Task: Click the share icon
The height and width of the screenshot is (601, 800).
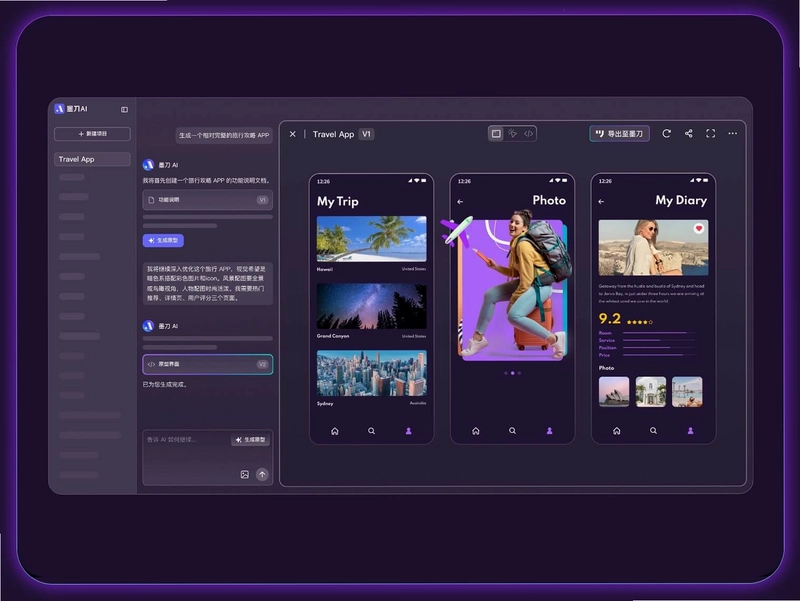Action: click(689, 134)
